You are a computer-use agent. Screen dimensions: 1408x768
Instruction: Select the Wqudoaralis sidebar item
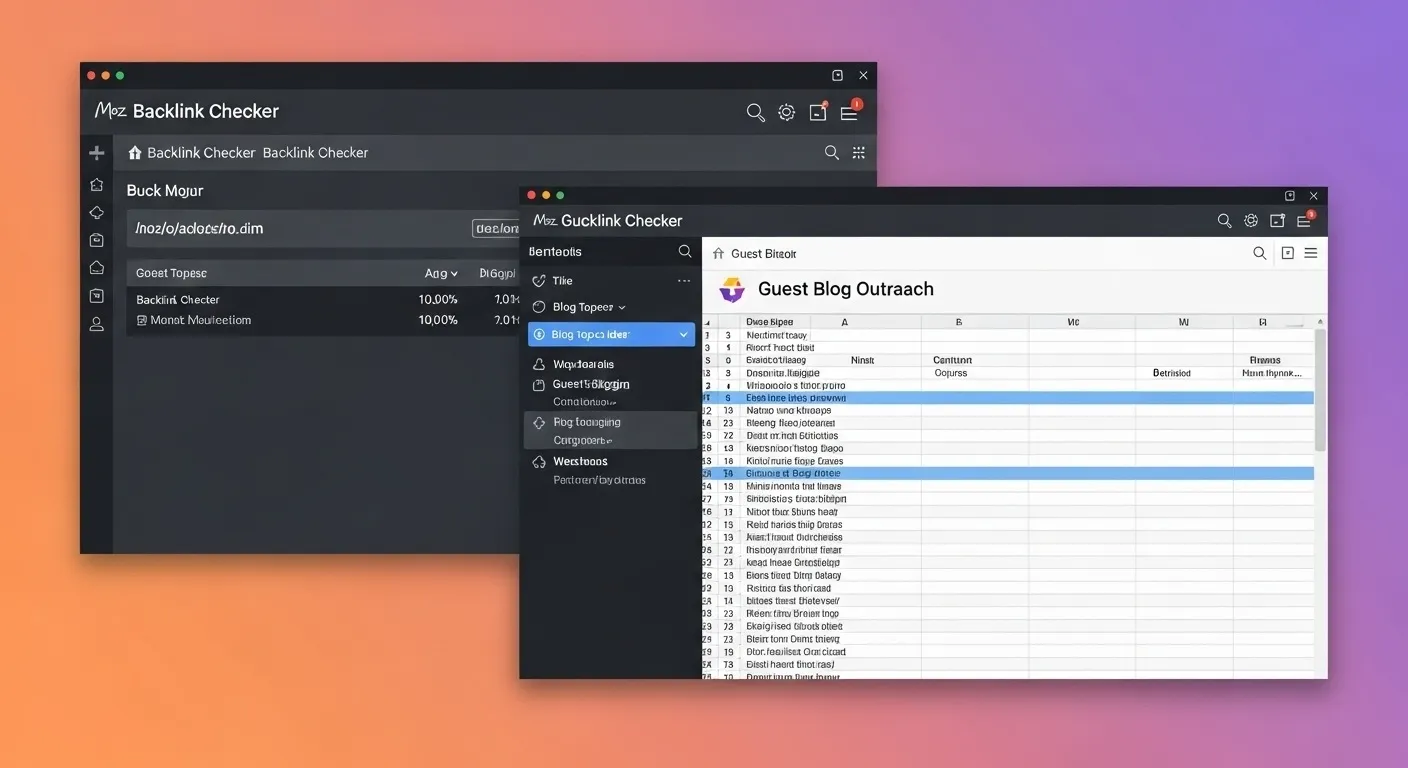click(x=583, y=365)
